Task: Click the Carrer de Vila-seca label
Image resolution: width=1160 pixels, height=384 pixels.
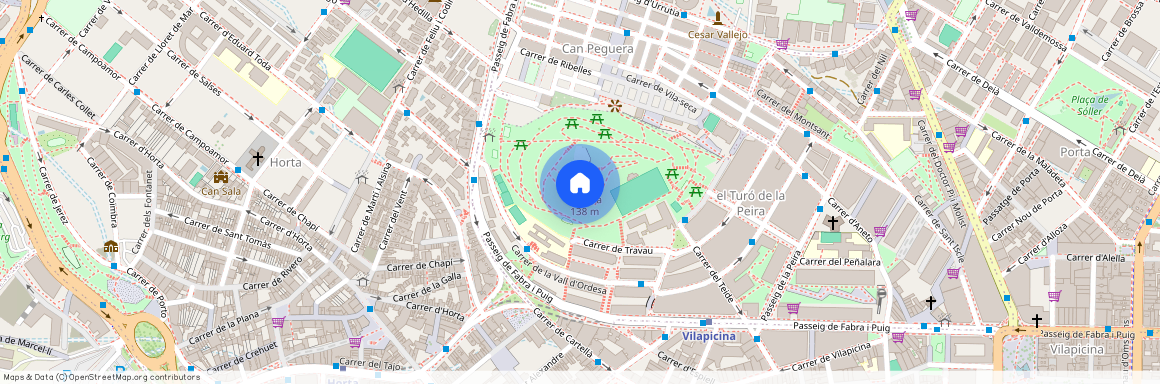Action: [661, 93]
